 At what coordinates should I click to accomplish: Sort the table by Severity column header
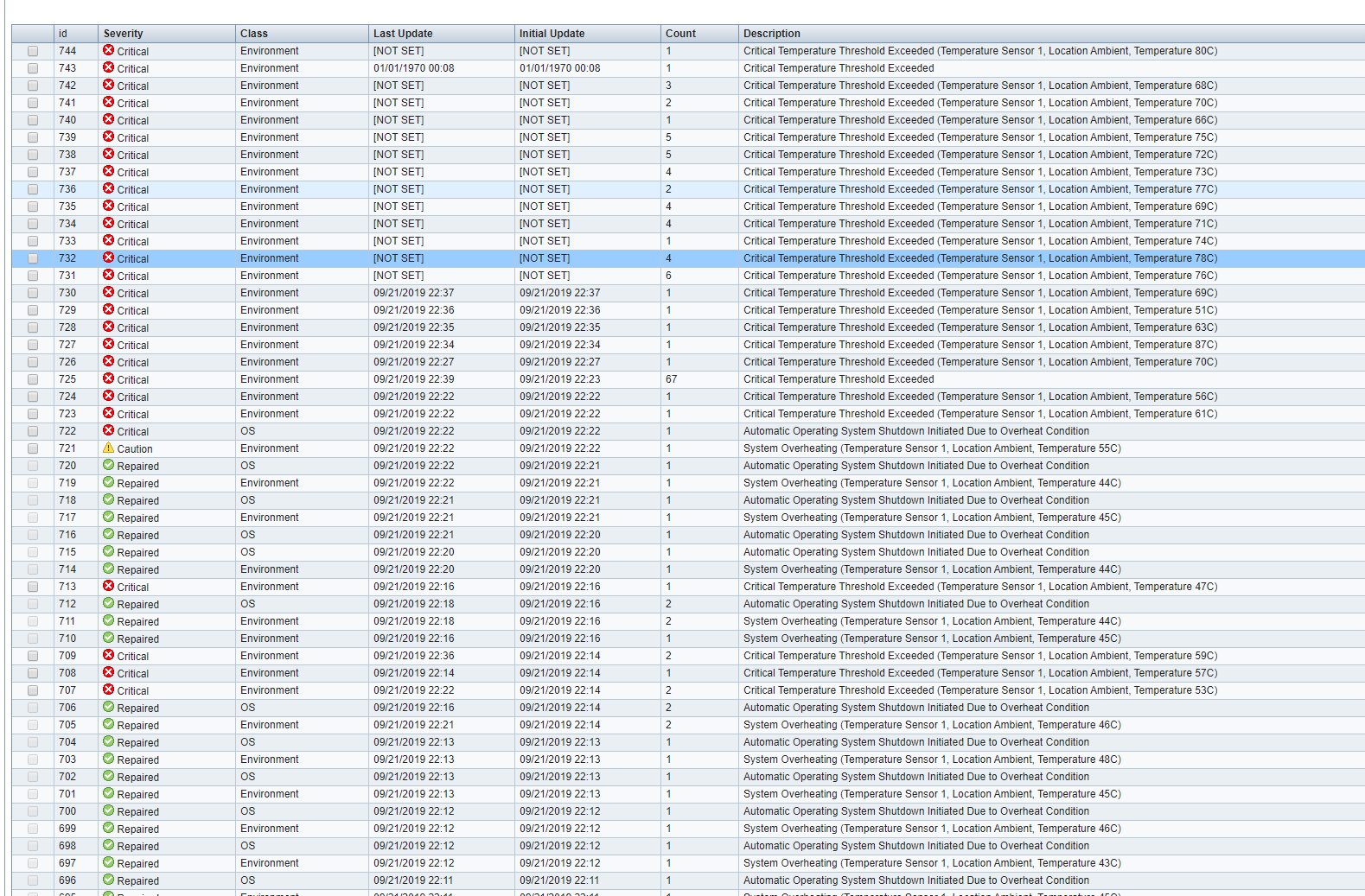(x=124, y=34)
